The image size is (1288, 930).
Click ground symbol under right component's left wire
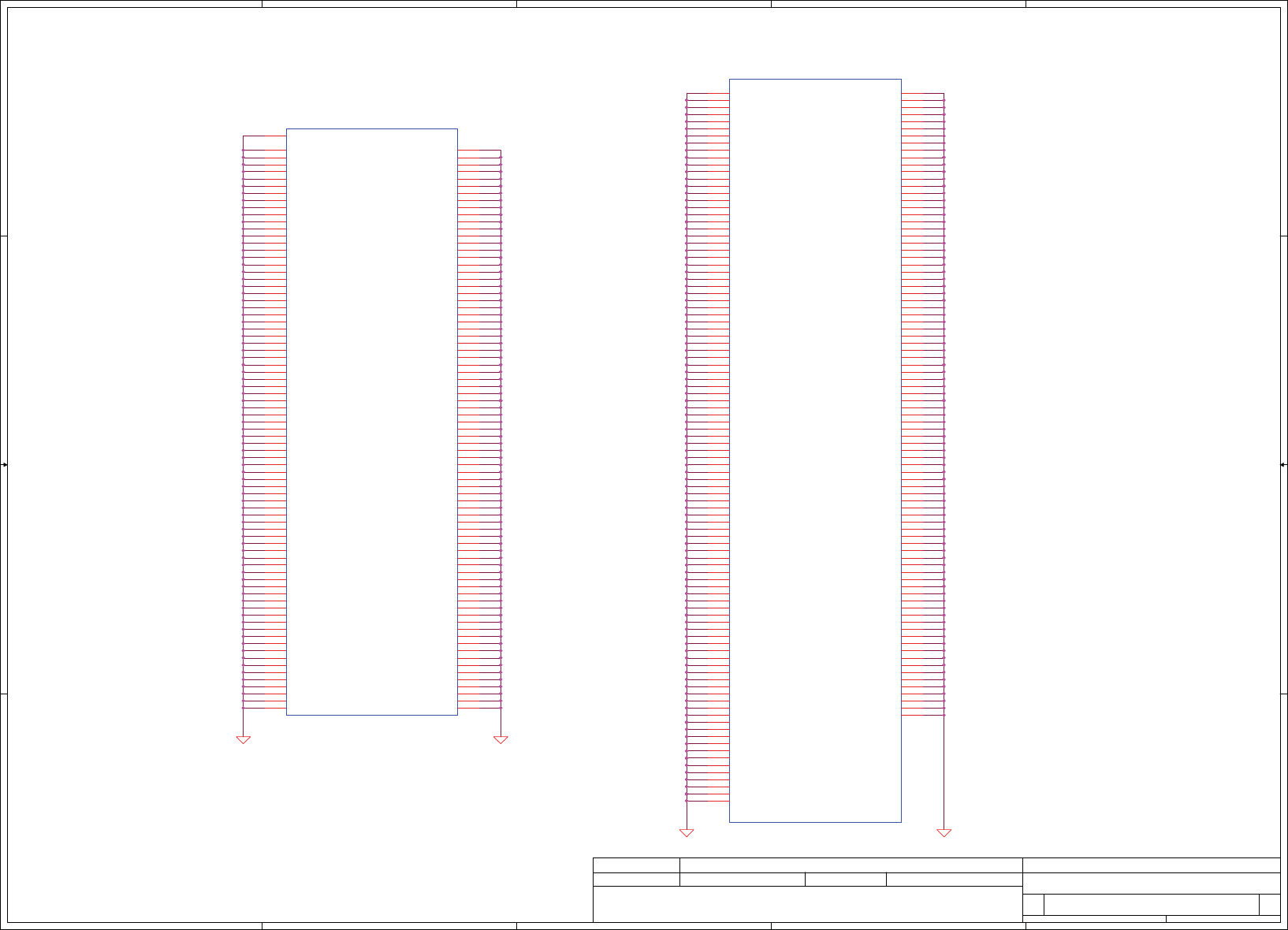[687, 832]
